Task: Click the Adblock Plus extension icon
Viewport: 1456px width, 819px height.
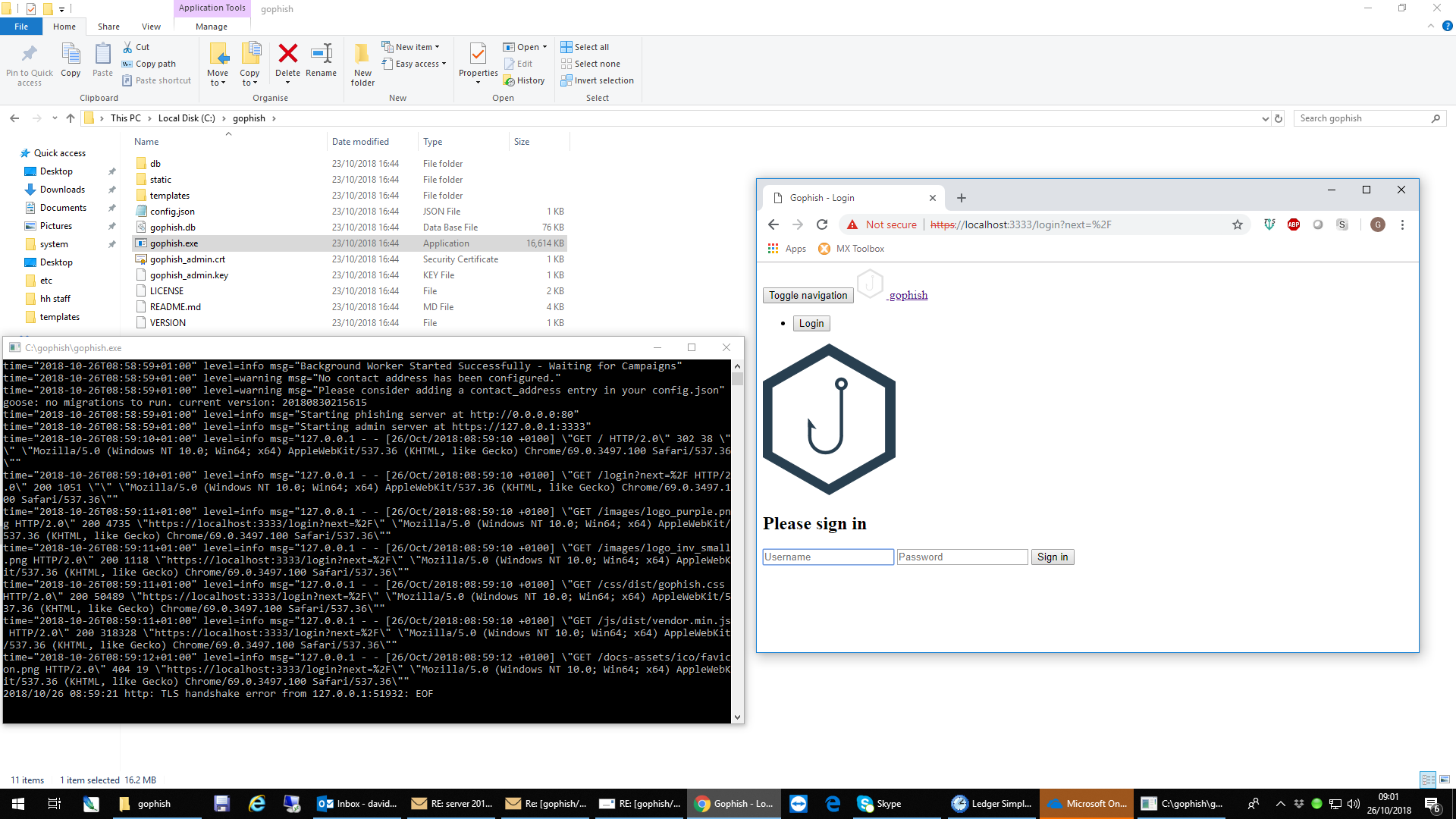Action: (x=1293, y=224)
